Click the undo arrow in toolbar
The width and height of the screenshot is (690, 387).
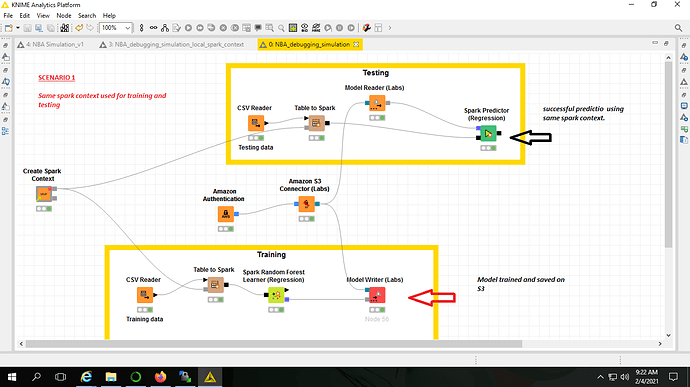pos(79,28)
